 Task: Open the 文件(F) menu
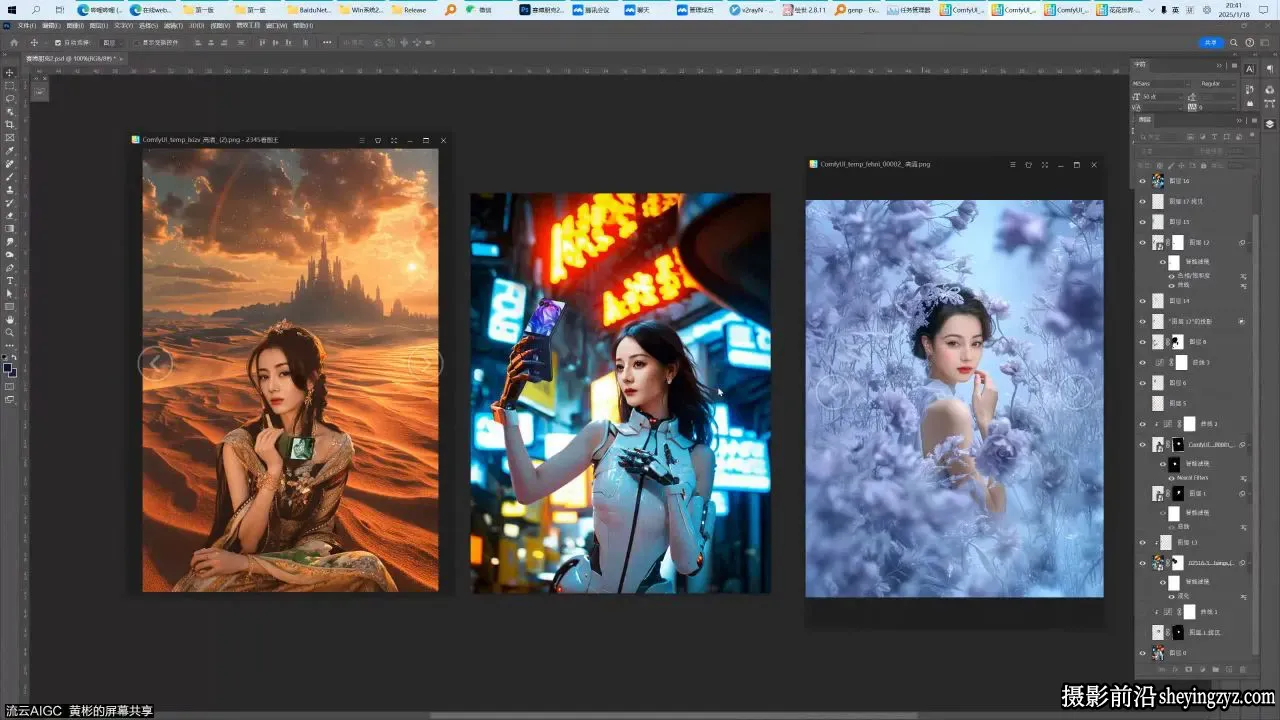[x=27, y=26]
